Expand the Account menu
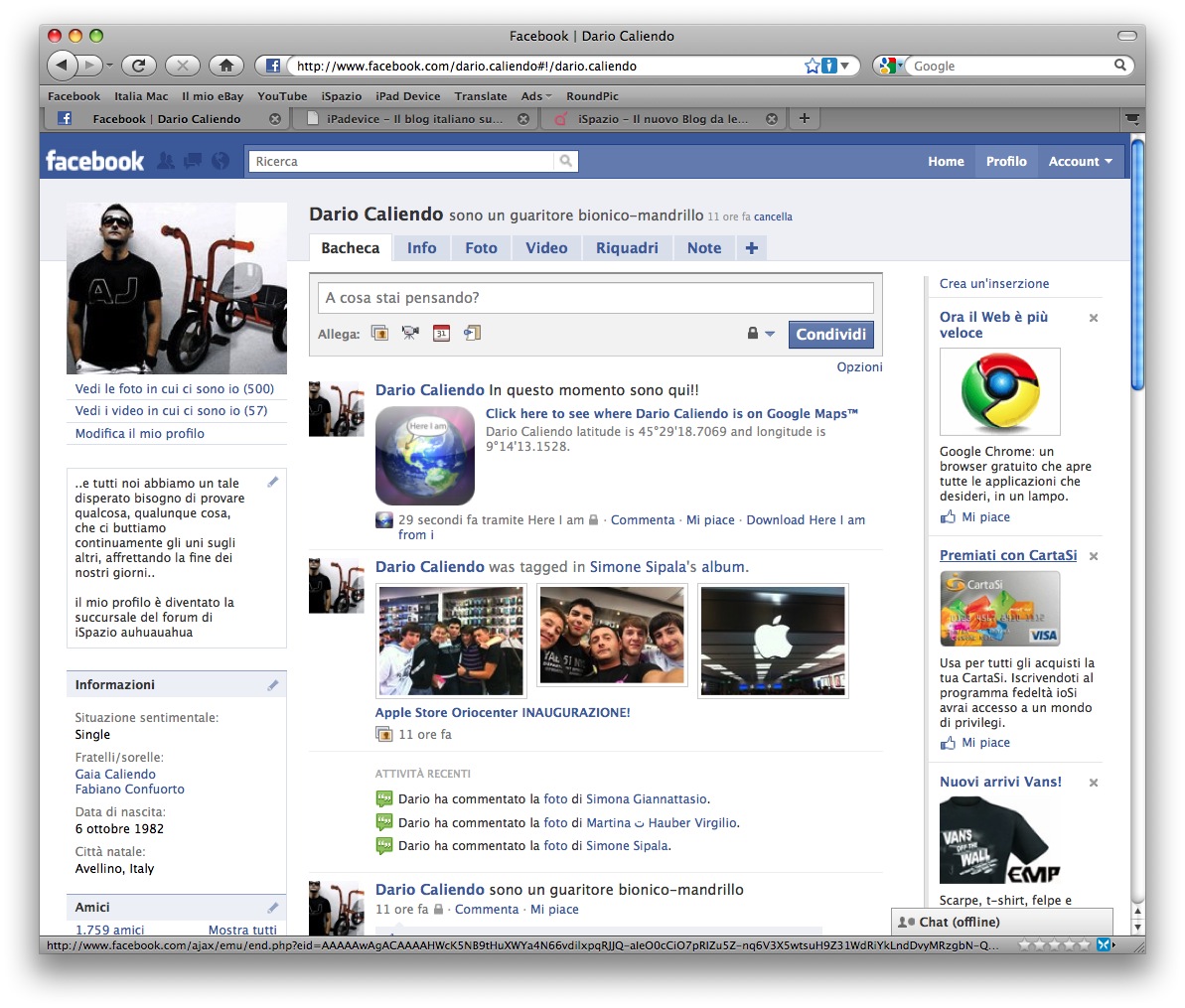 coord(1080,161)
